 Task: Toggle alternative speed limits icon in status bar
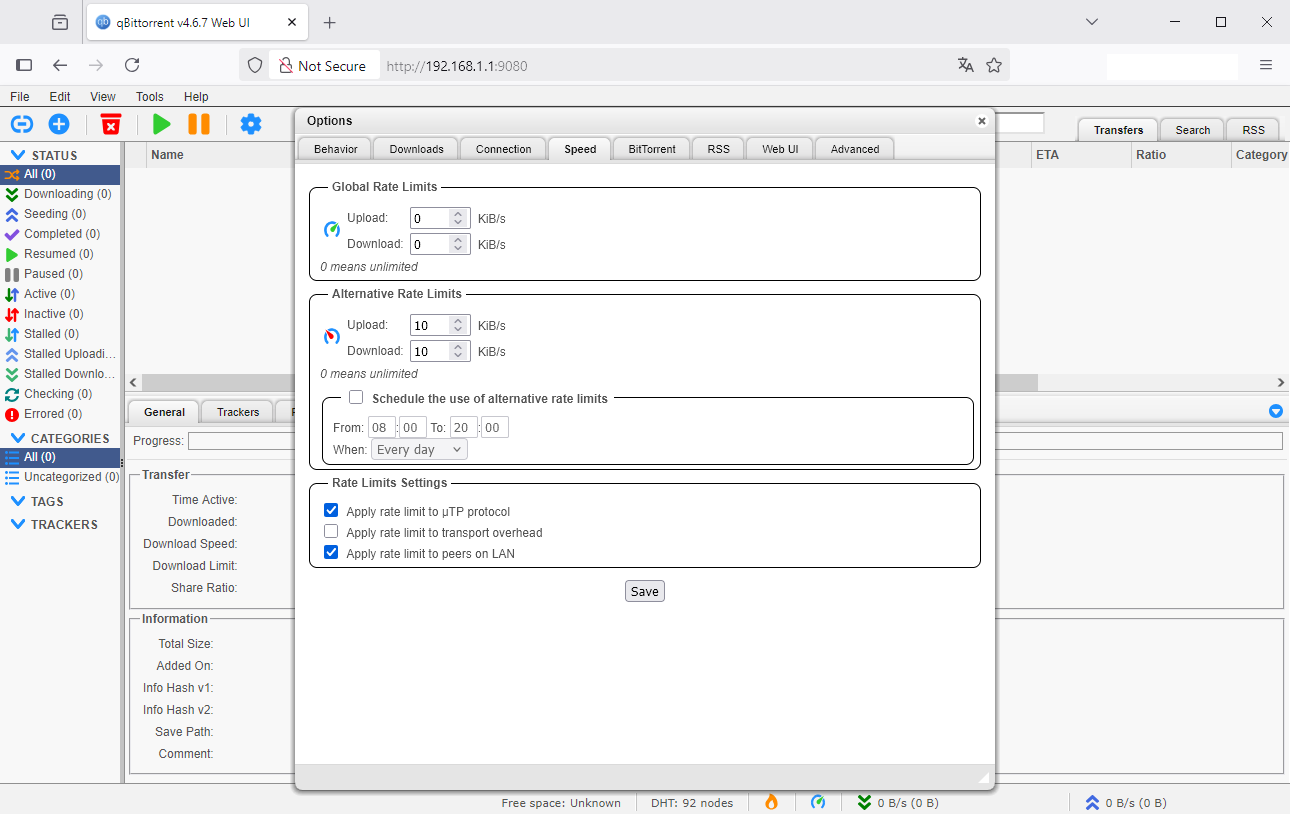818,802
